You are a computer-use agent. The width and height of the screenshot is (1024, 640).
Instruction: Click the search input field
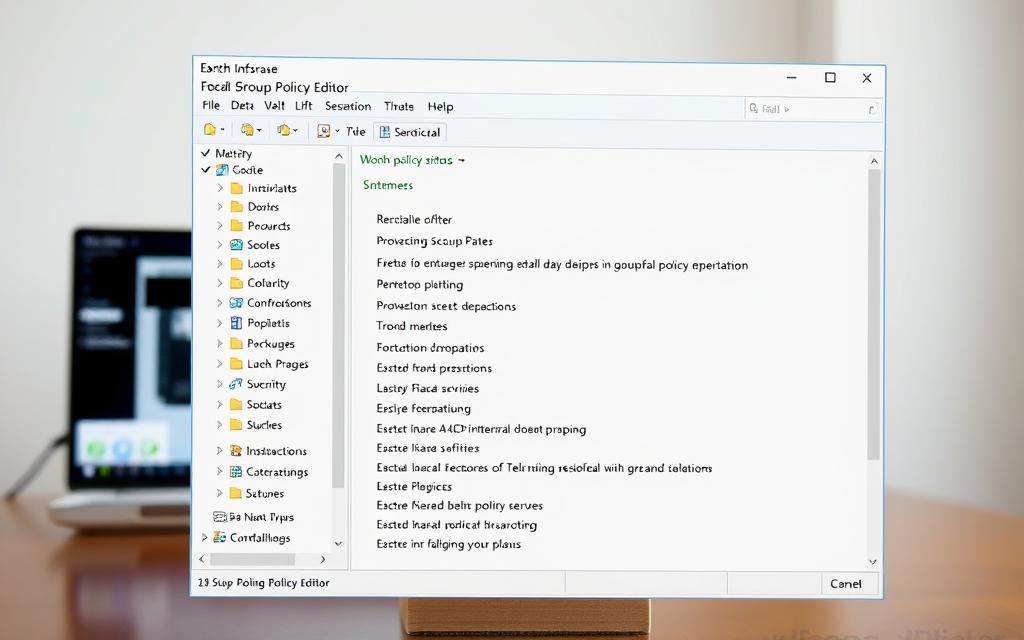pos(812,108)
